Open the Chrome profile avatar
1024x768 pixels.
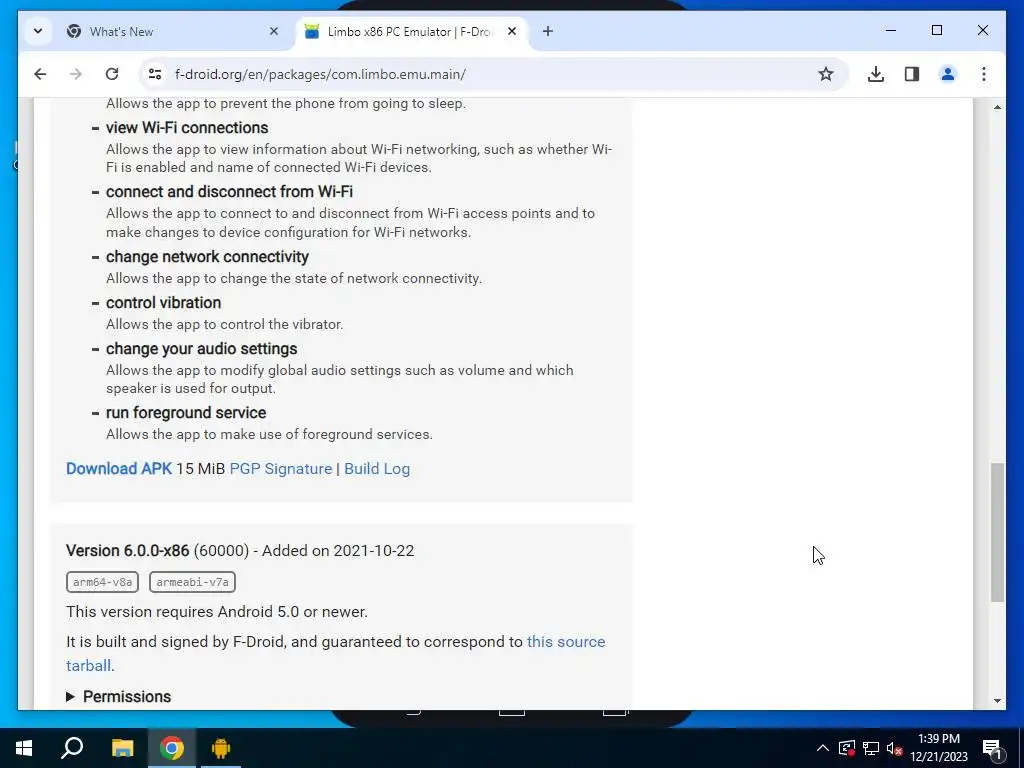948,74
